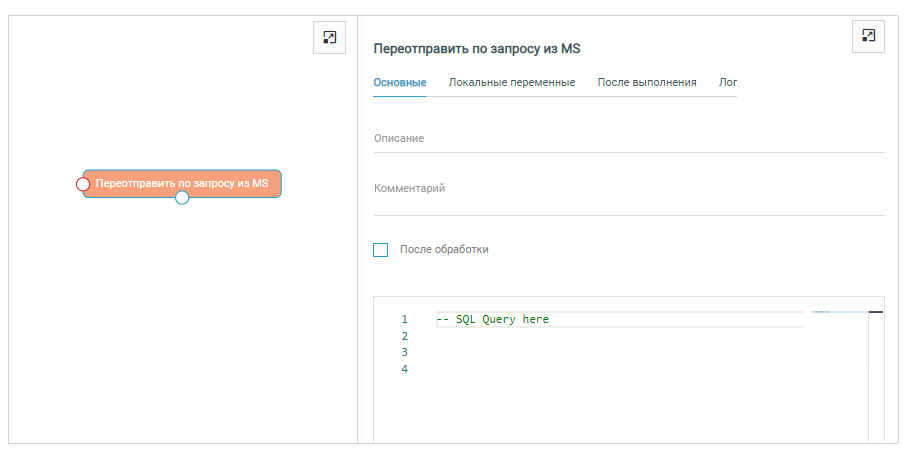This screenshot has height=461, width=914.
Task: Open the partially visible Лог tab
Action: click(x=728, y=82)
